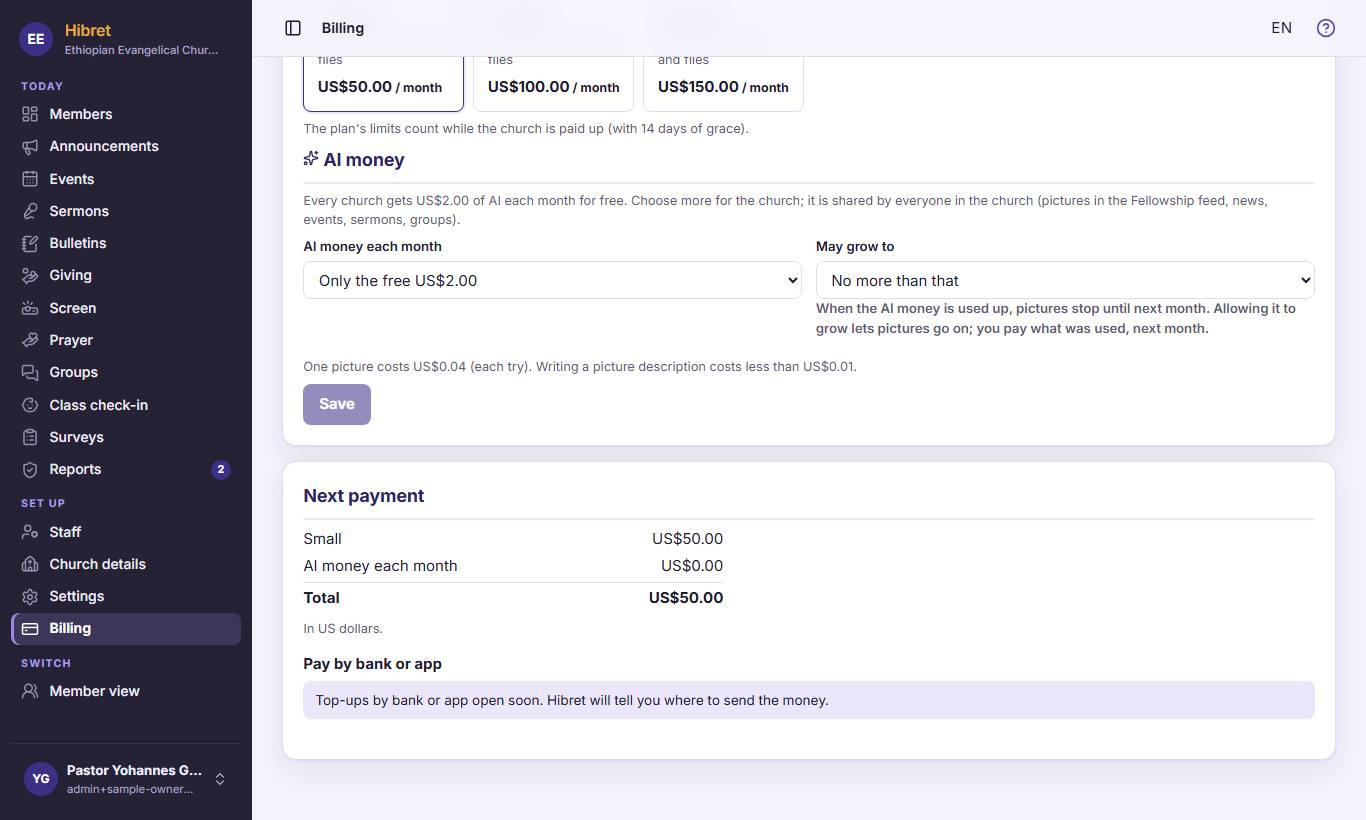Click the Prayer icon in sidebar

point(30,340)
